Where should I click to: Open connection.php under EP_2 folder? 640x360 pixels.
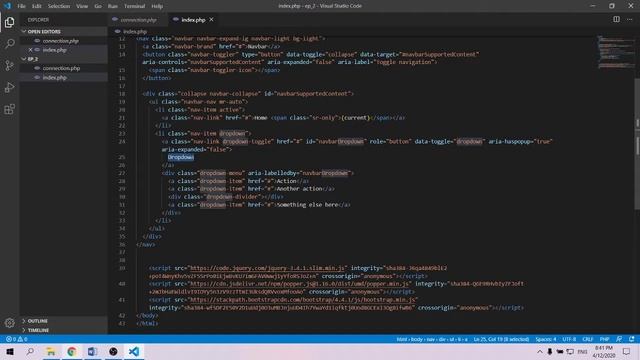pos(61,68)
